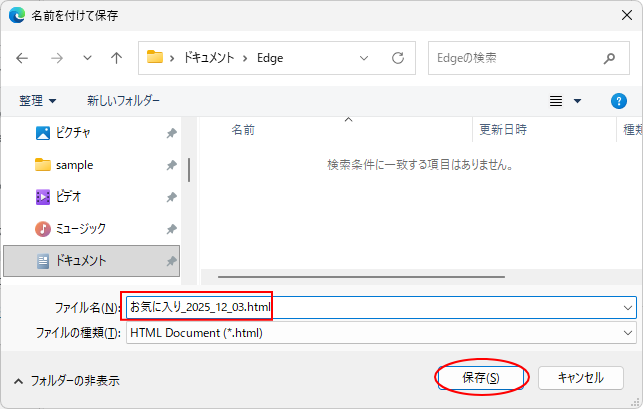
Task: Open the ファイルの種類 HTML Document combo box
Action: point(381,333)
